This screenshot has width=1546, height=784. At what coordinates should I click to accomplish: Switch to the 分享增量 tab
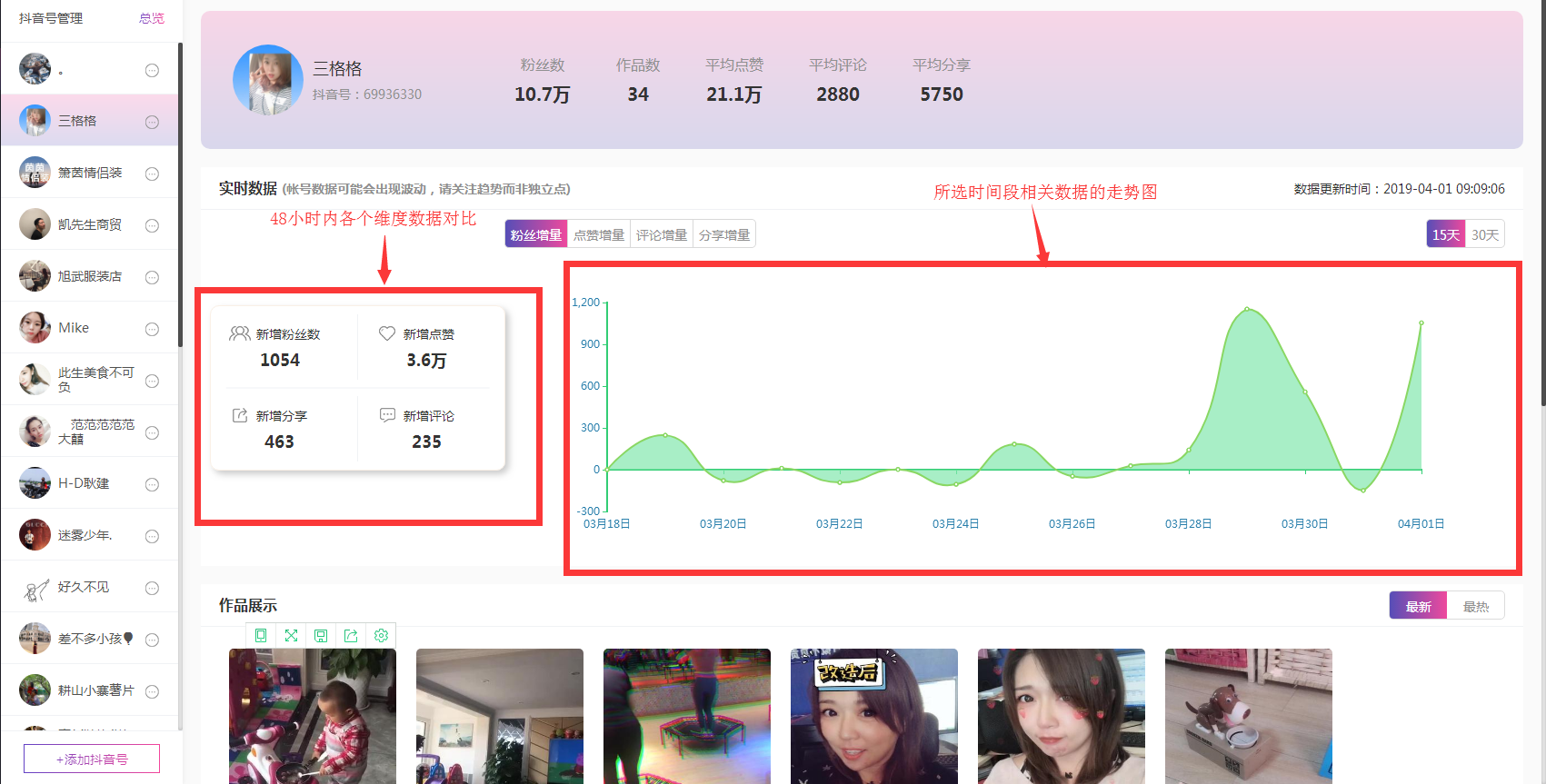click(x=724, y=234)
